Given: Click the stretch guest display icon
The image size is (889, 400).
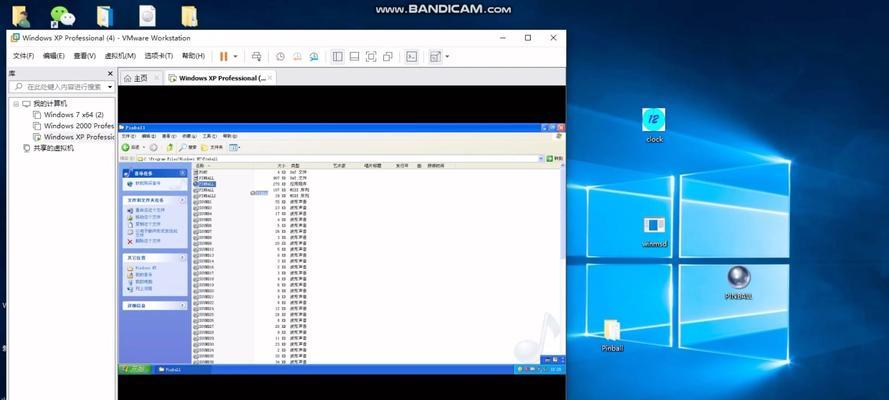Looking at the screenshot, I should pos(435,56).
